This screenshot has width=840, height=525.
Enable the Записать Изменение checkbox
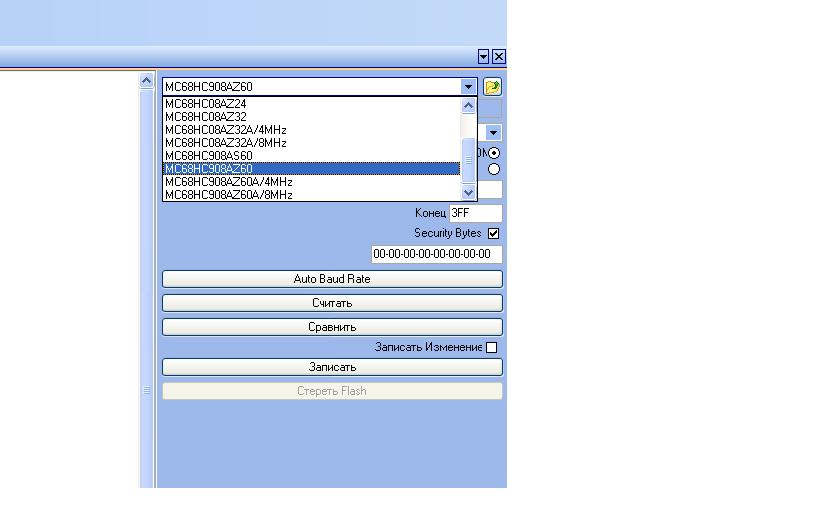[x=492, y=348]
